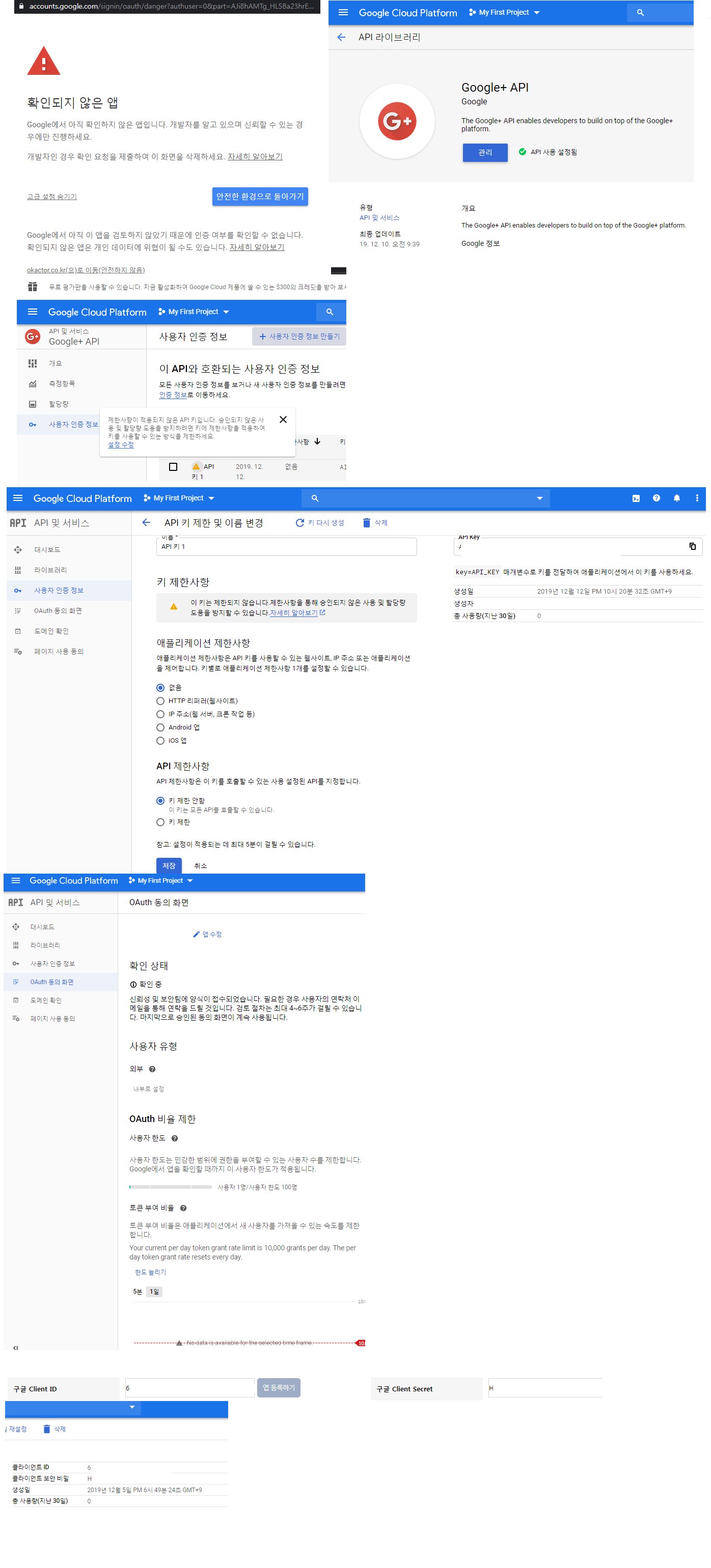Image resolution: width=711 pixels, height=1568 pixels.
Task: Click the 저장 button
Action: [169, 865]
